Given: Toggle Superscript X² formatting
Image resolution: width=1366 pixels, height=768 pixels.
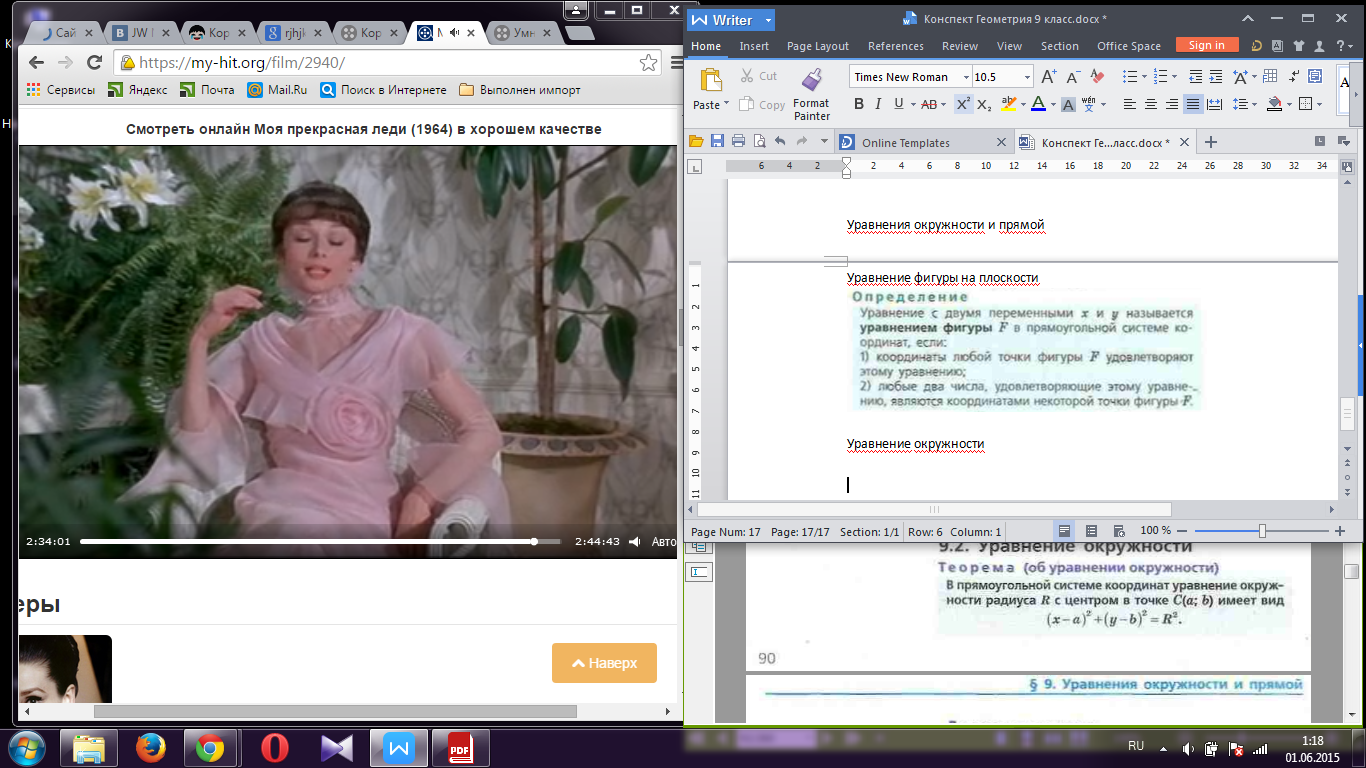Looking at the screenshot, I should tap(963, 104).
